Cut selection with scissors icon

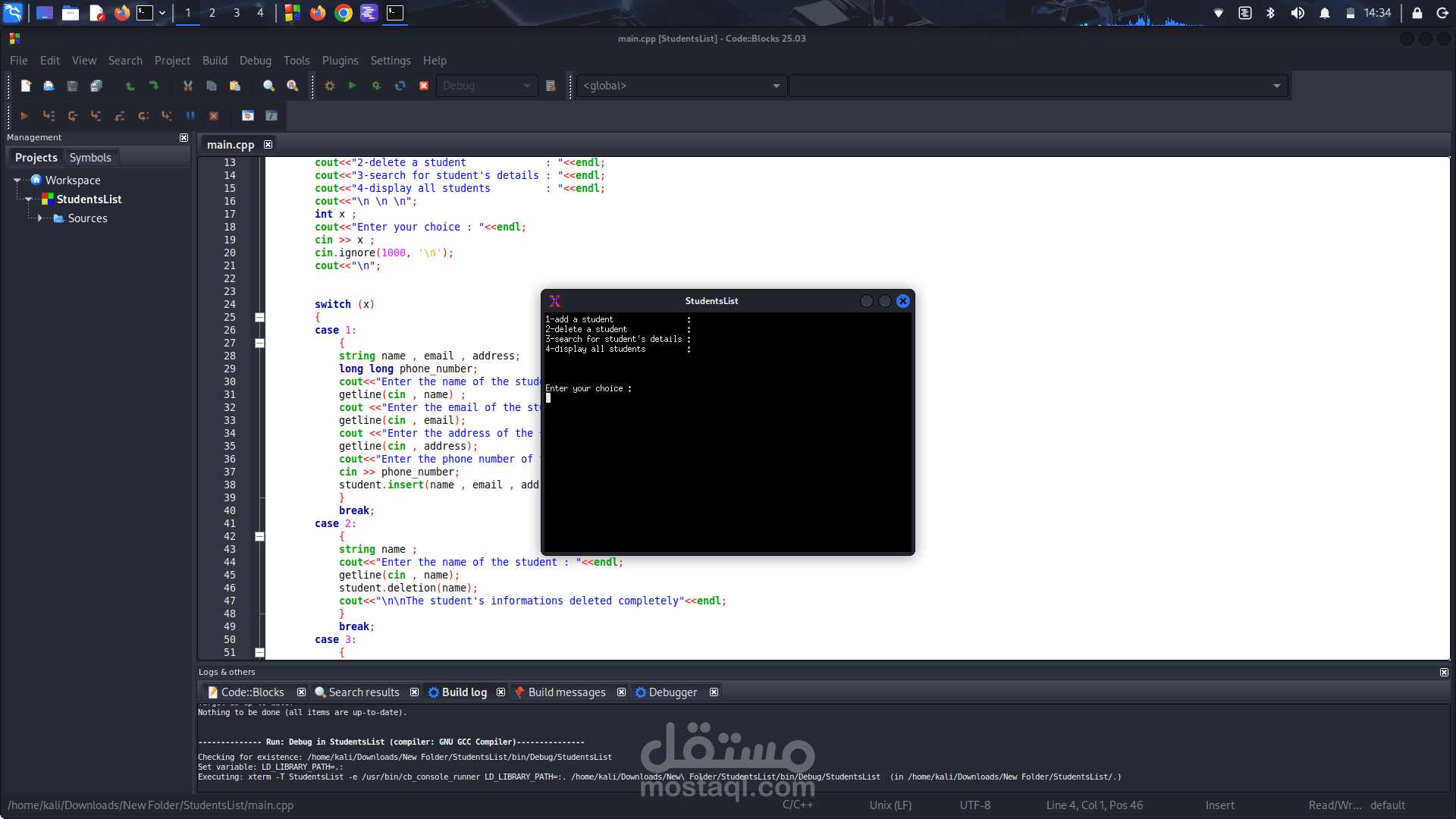(x=187, y=86)
